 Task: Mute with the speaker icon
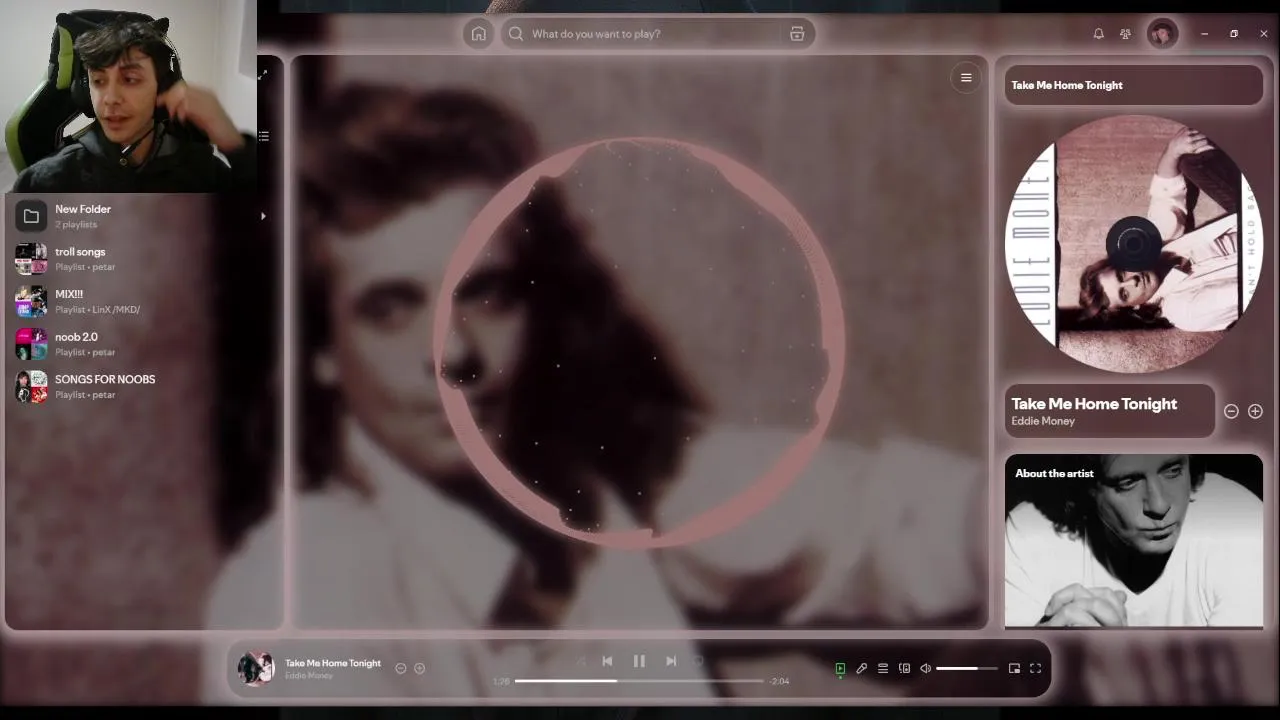926,668
